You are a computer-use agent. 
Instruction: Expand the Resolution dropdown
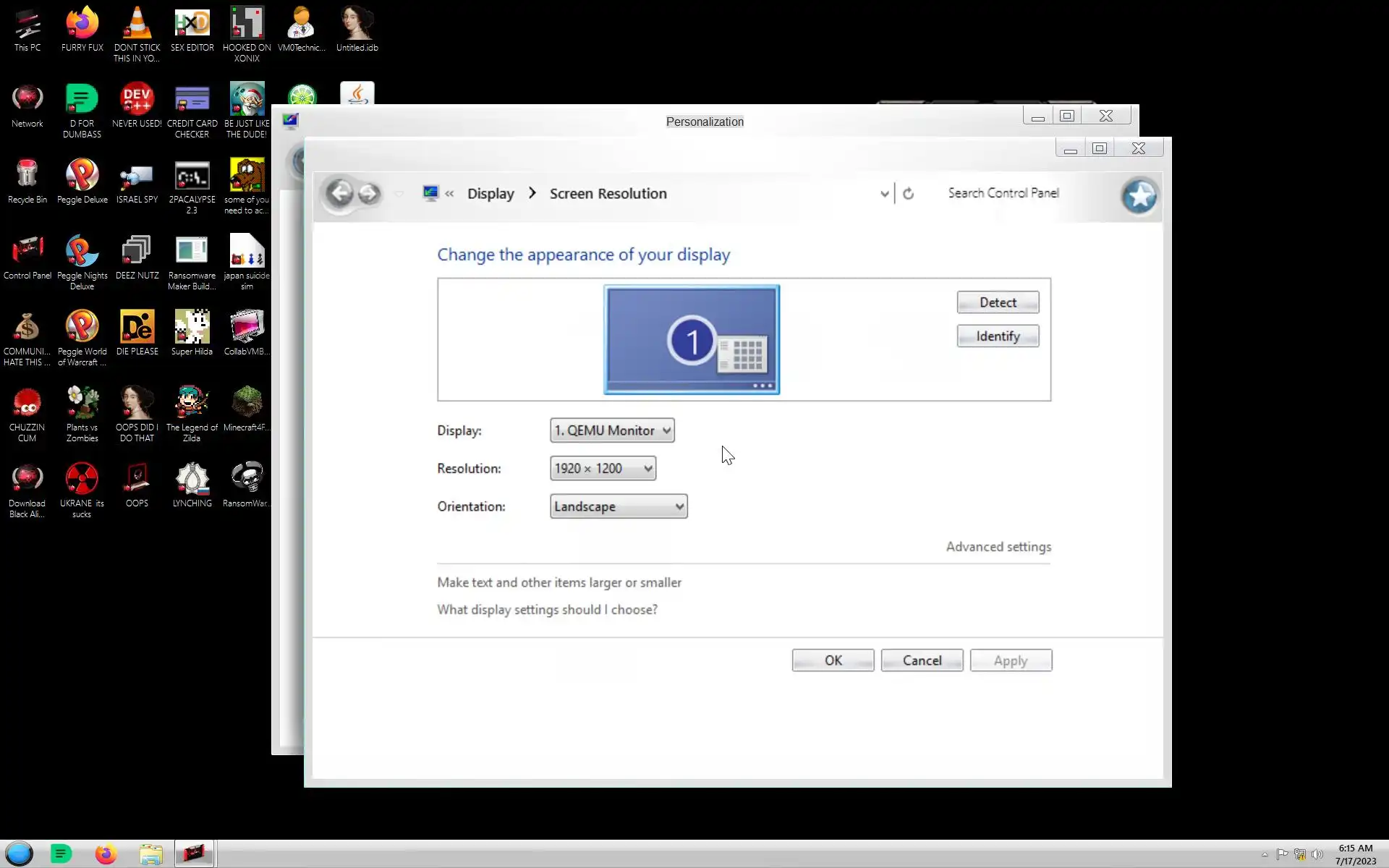tap(603, 469)
